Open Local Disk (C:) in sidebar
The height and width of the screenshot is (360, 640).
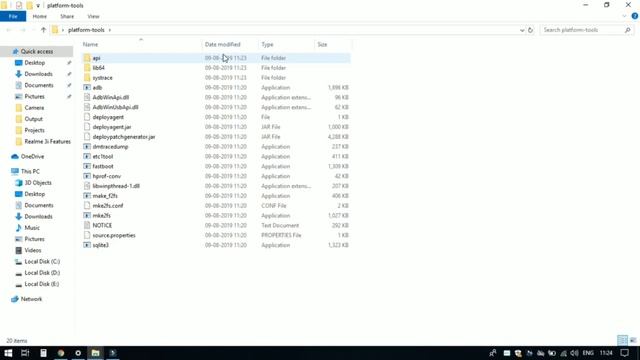click(x=42, y=261)
